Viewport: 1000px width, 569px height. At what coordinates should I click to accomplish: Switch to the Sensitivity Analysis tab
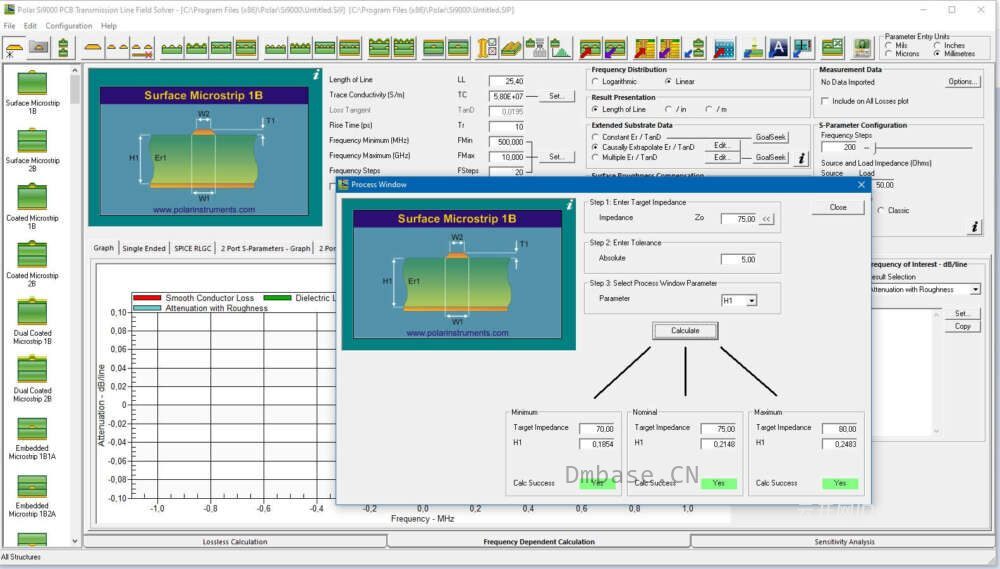(844, 542)
